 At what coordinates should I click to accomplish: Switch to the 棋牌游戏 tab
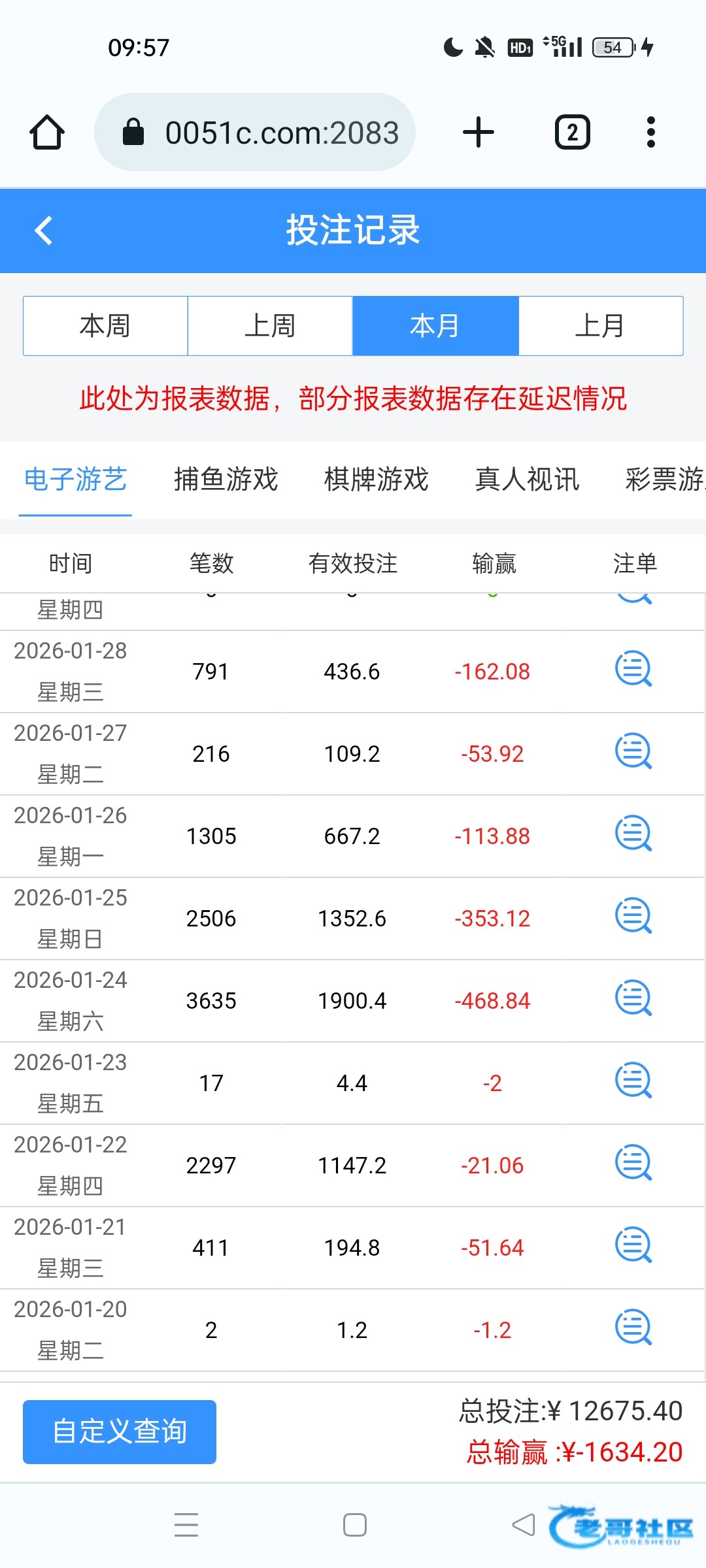(376, 480)
